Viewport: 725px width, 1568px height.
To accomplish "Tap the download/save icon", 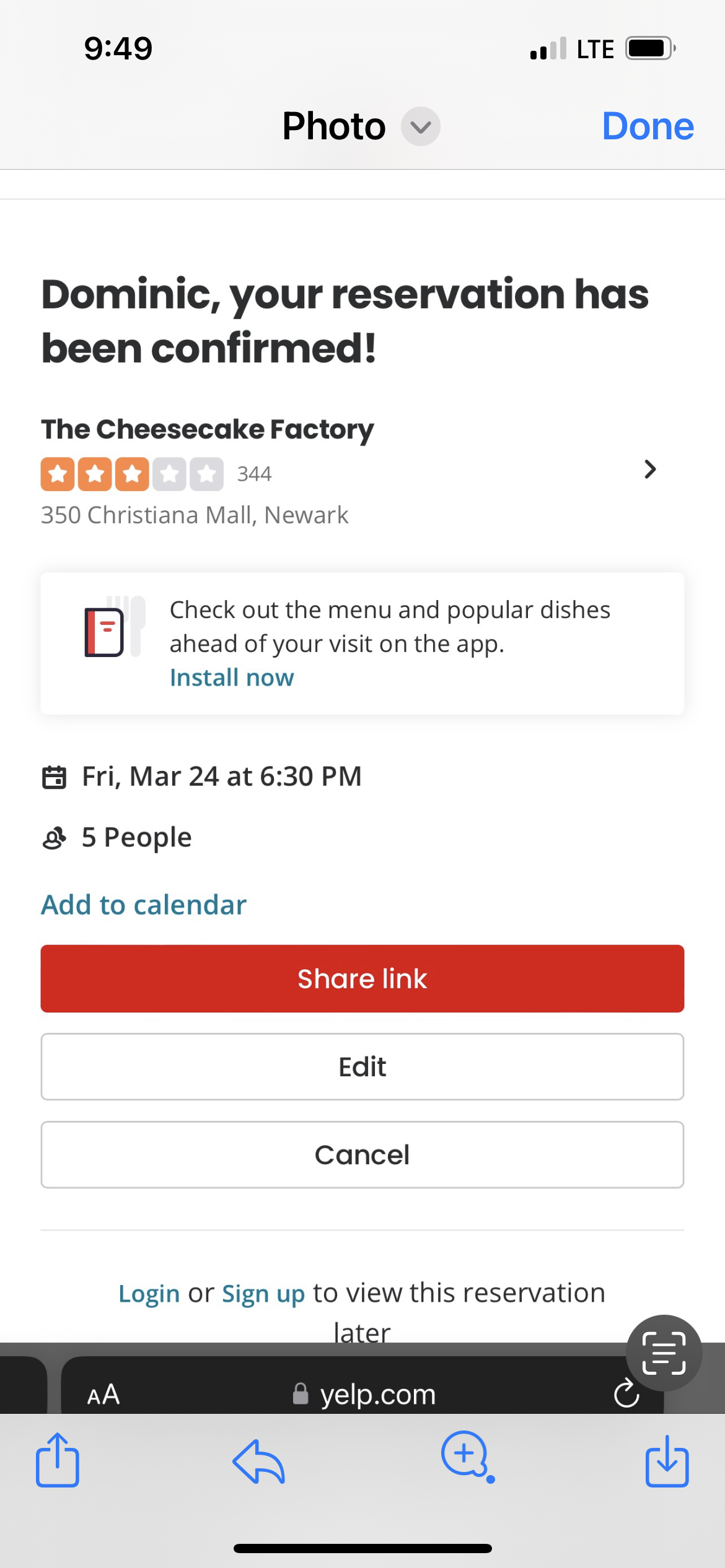I will click(667, 1461).
